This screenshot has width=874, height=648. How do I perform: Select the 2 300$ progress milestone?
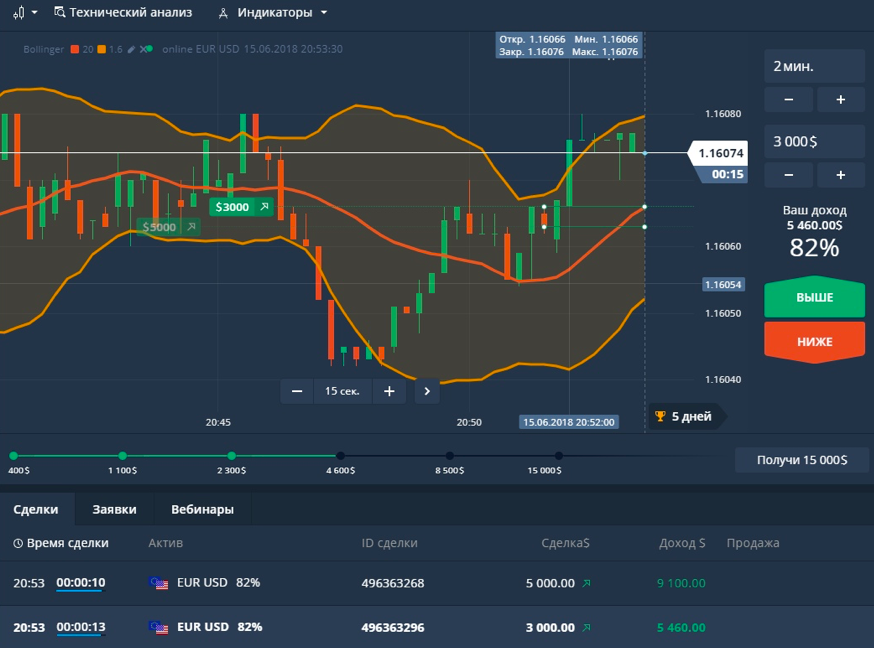231,456
